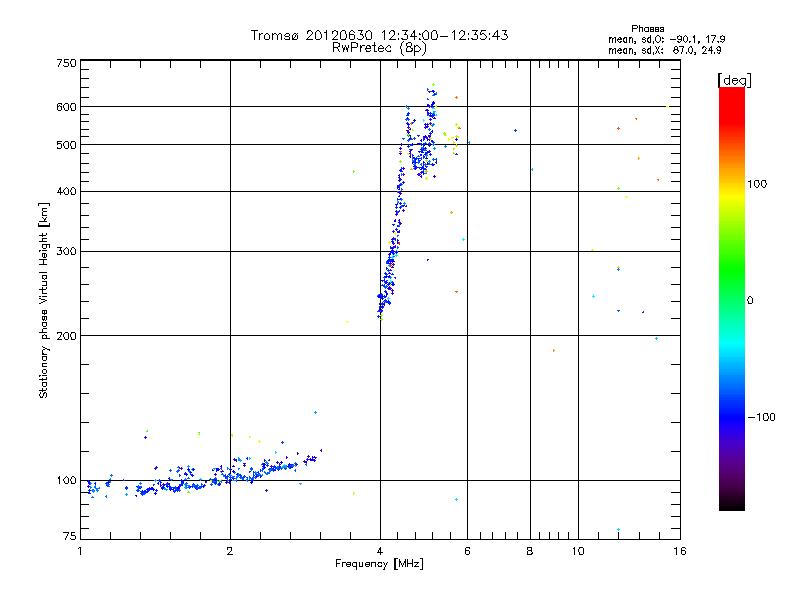
Task: Click the y-axis tick label "75"
Action: pyautogui.click(x=70, y=536)
